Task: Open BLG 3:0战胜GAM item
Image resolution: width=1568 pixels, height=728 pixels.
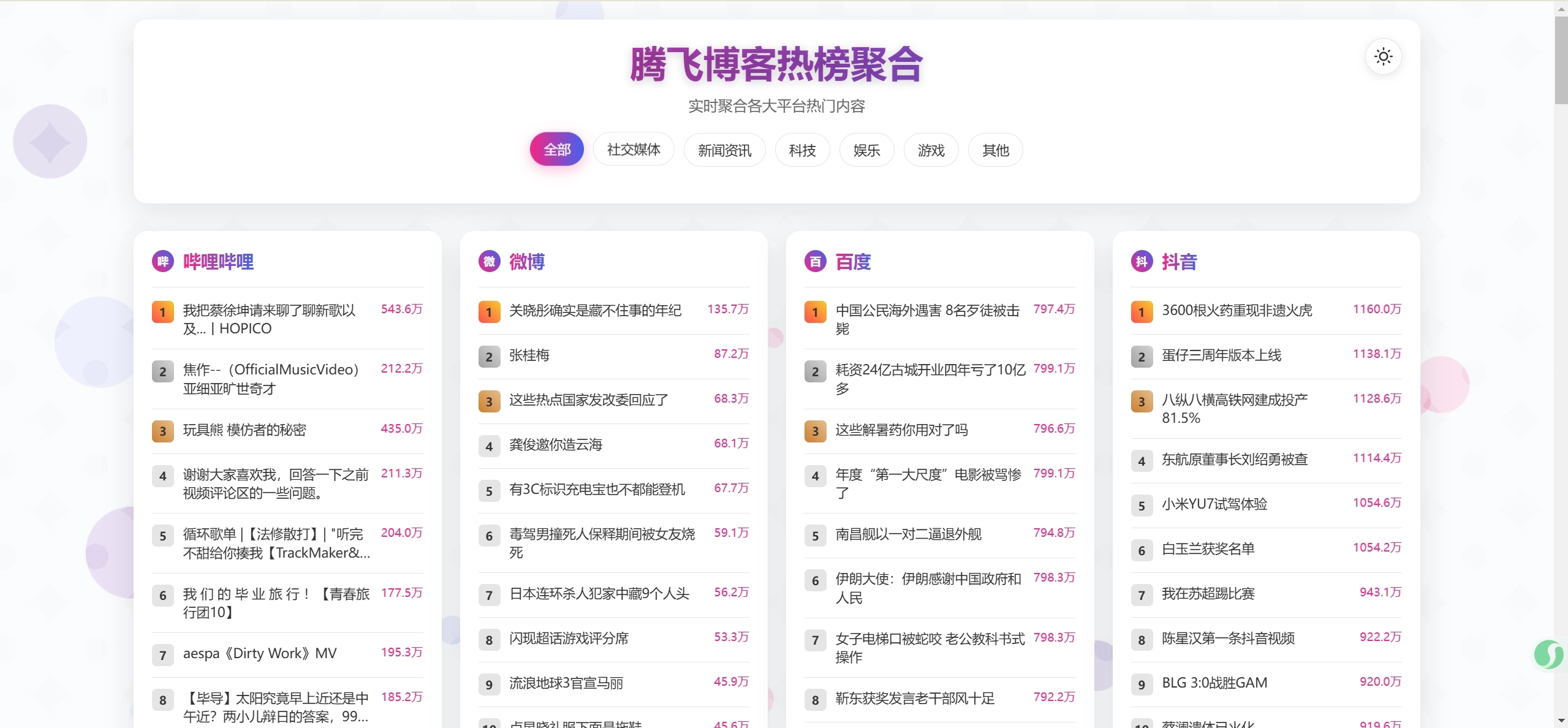Action: (1266, 684)
